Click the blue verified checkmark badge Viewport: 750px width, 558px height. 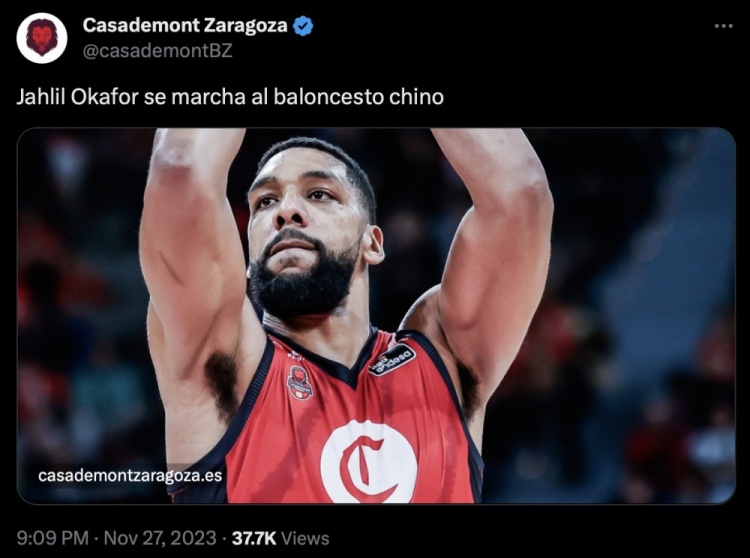pyautogui.click(x=303, y=26)
